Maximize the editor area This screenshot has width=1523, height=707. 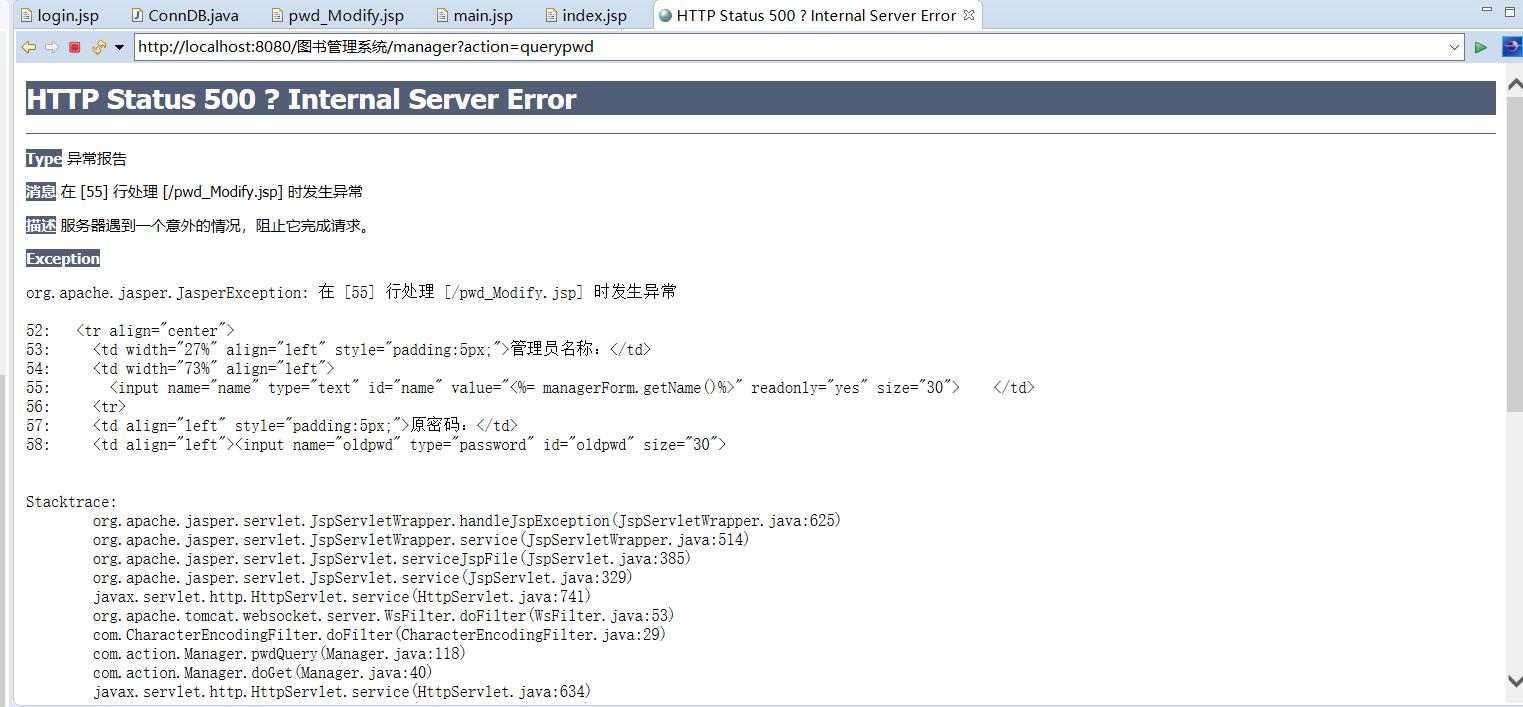click(1510, 11)
